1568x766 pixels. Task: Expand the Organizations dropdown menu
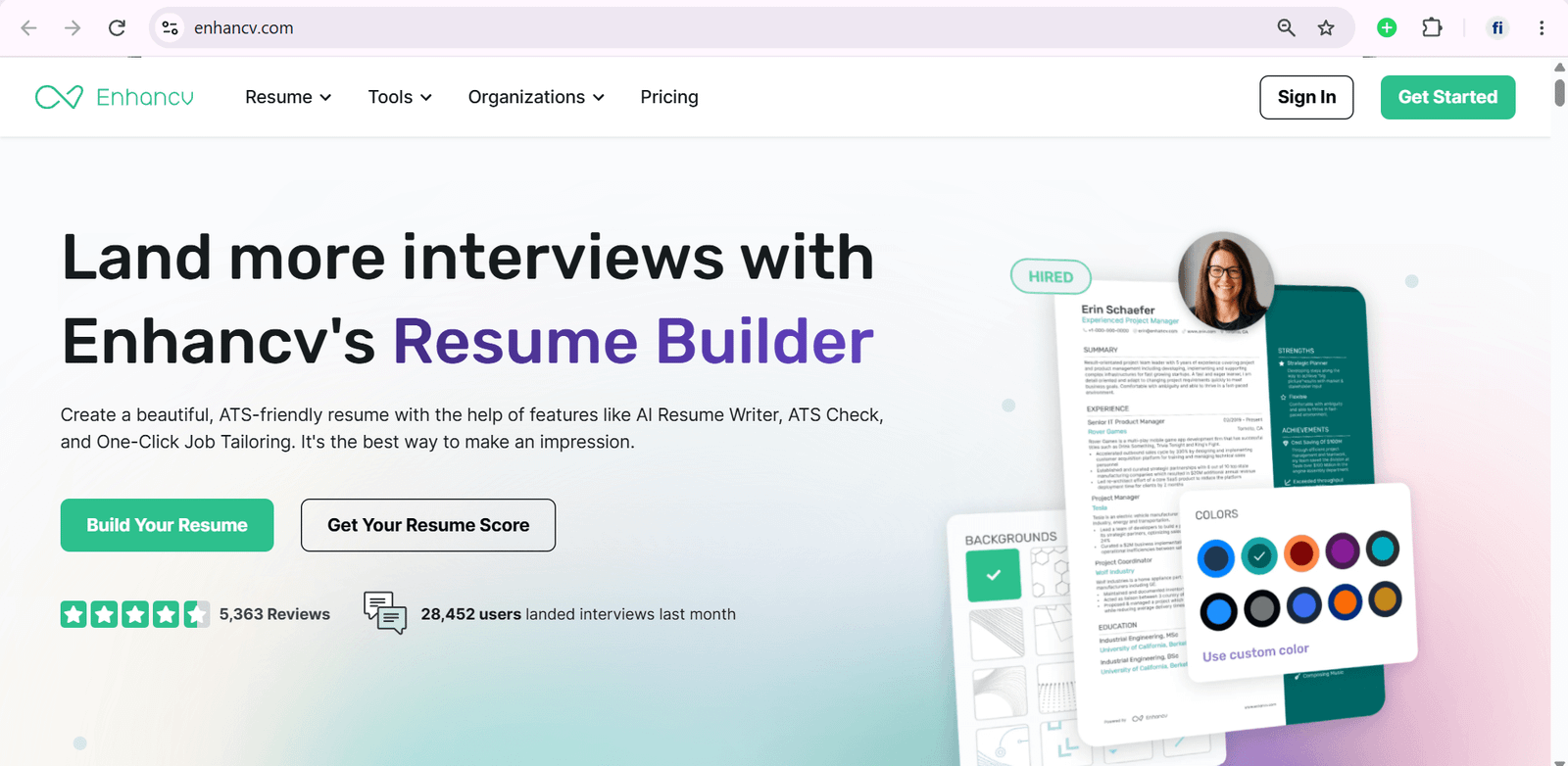click(536, 97)
